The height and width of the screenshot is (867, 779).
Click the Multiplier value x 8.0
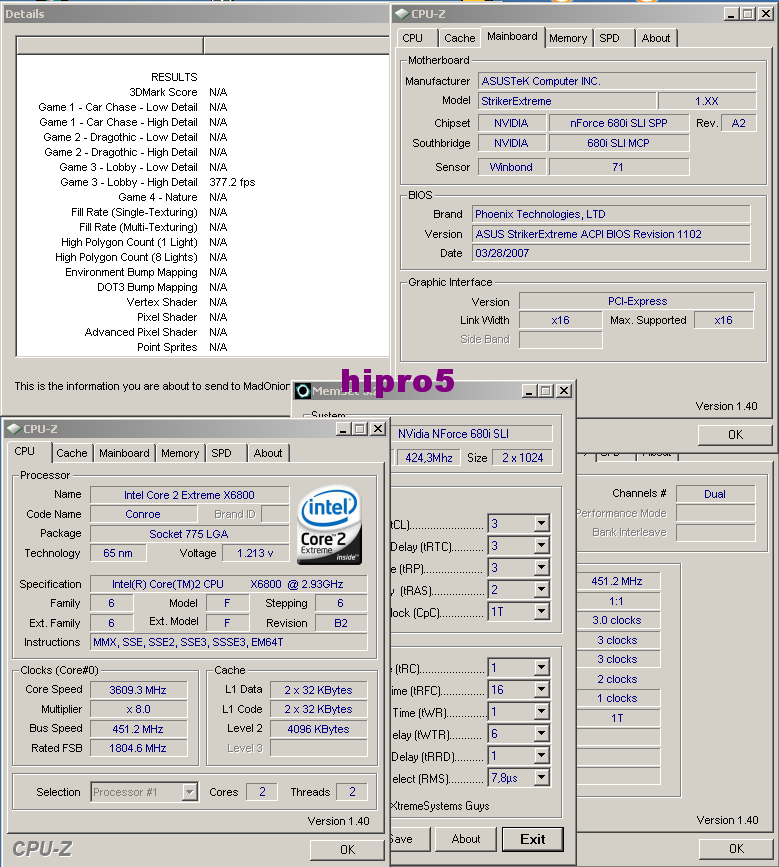[138, 709]
